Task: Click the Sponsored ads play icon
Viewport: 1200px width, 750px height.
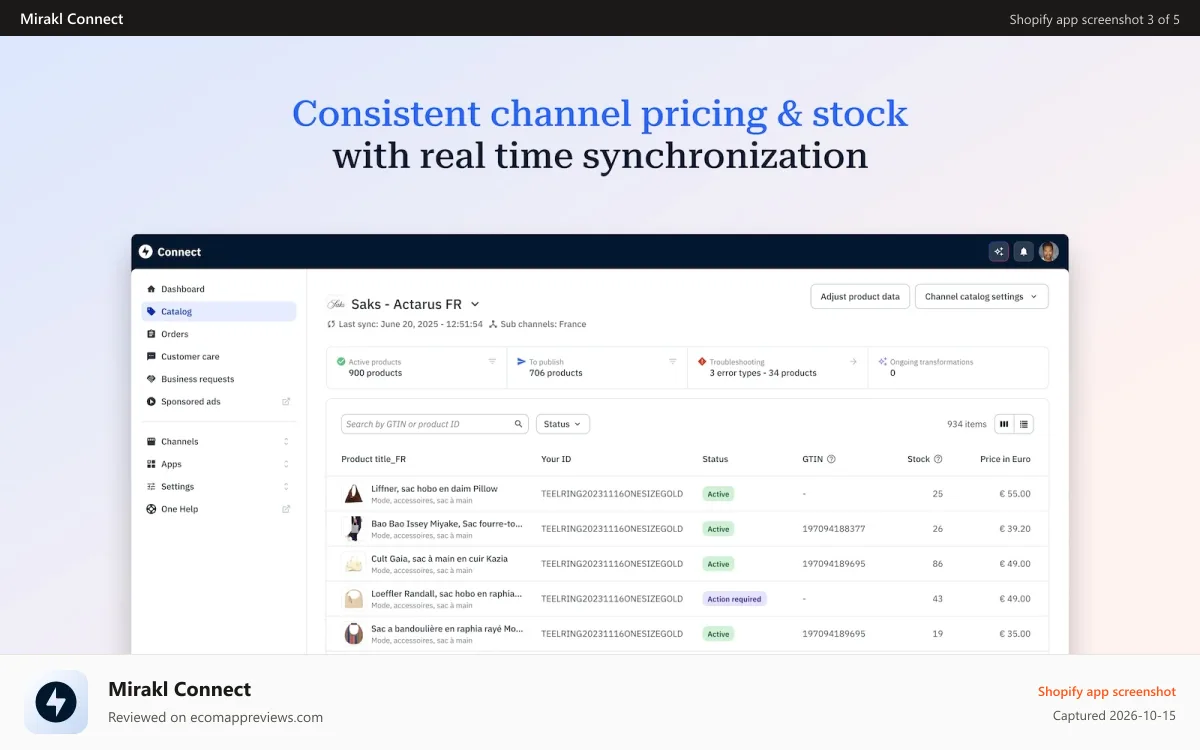Action: point(151,402)
